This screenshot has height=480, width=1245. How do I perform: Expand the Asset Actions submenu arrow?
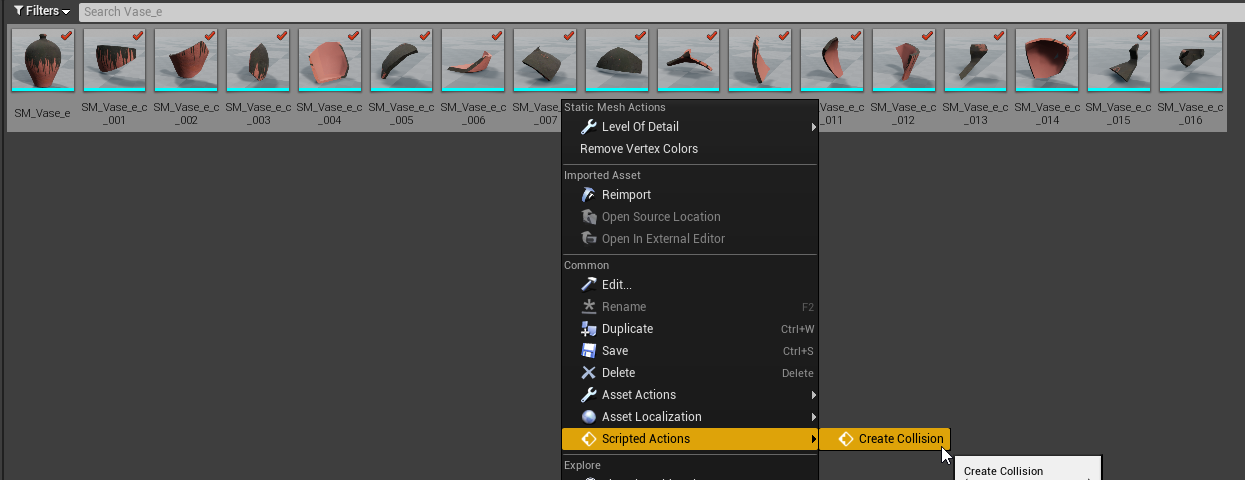(x=813, y=395)
